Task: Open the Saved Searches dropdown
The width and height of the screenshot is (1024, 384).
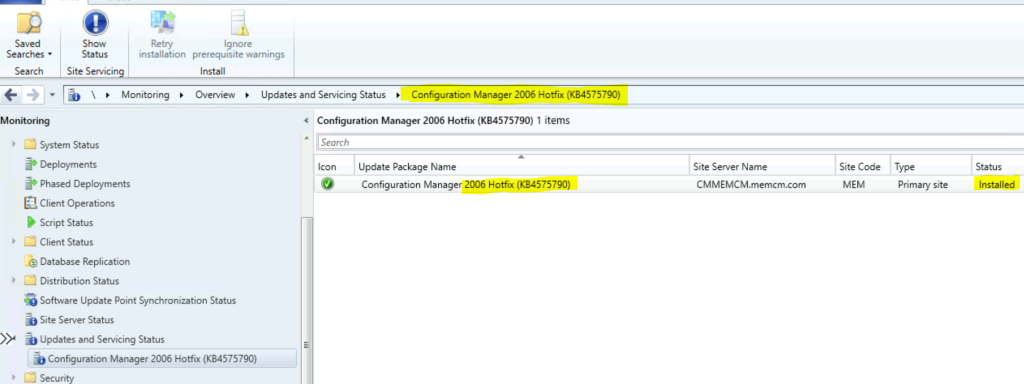Action: (x=29, y=36)
